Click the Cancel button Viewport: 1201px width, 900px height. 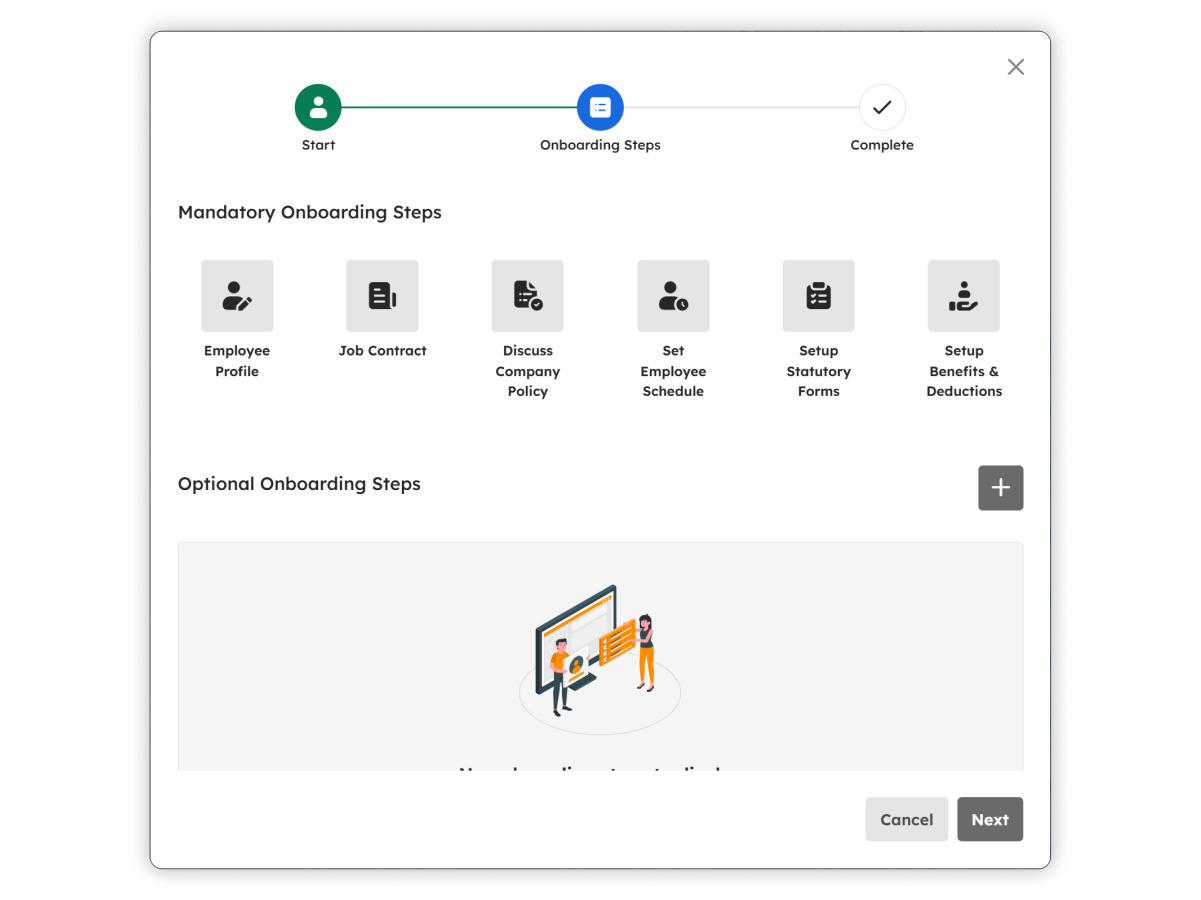tap(906, 819)
